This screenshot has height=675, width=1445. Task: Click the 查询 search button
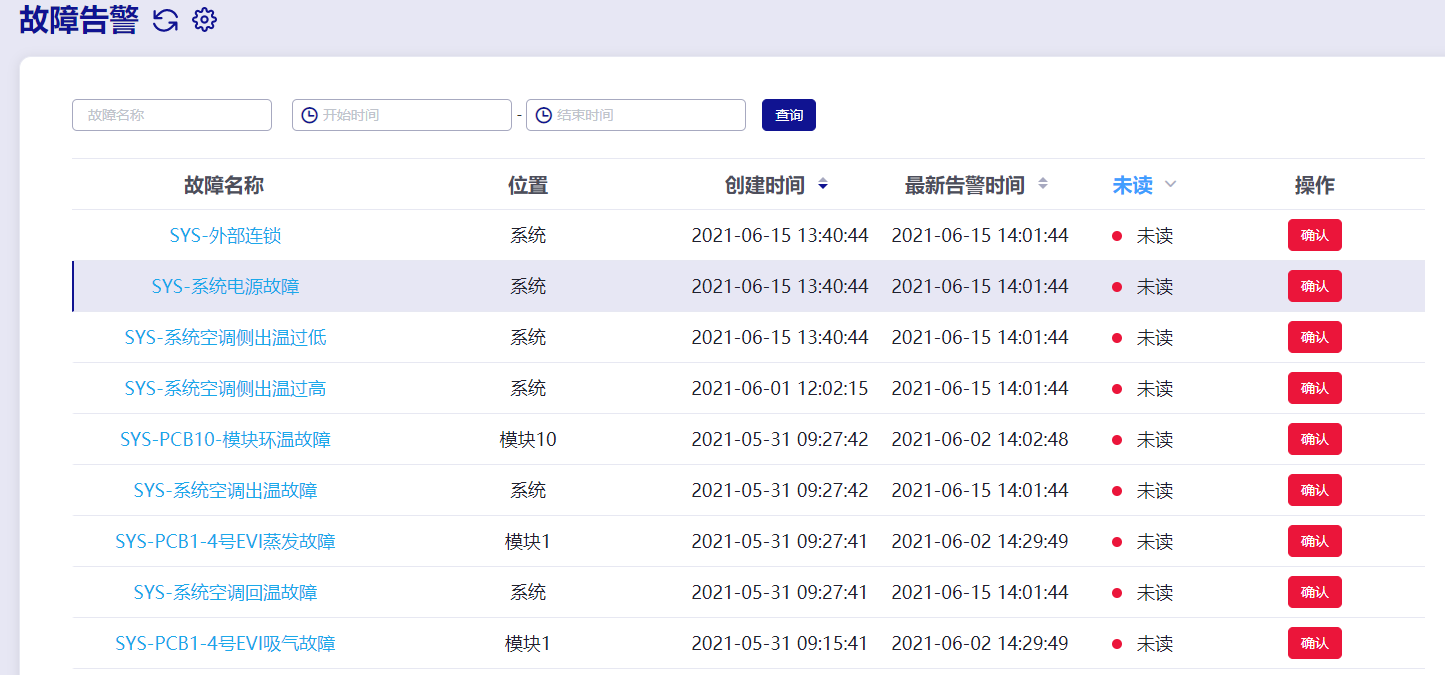pos(789,115)
